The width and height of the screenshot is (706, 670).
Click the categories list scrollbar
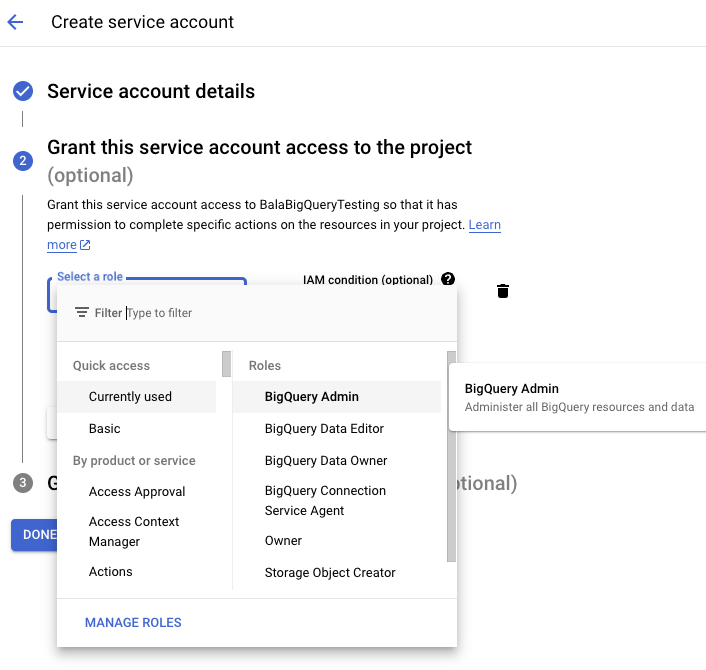(226, 364)
